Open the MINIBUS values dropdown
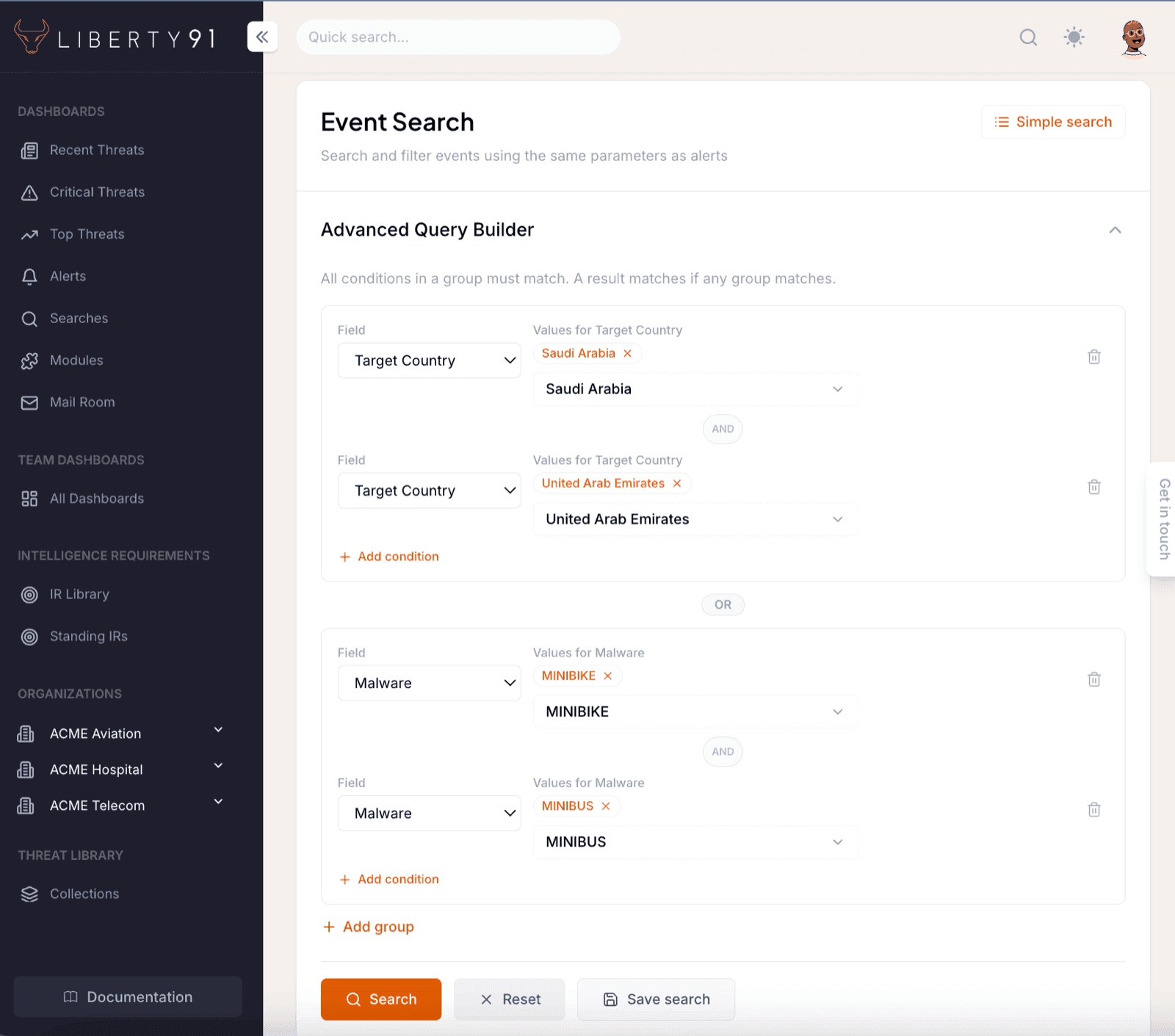 (695, 841)
